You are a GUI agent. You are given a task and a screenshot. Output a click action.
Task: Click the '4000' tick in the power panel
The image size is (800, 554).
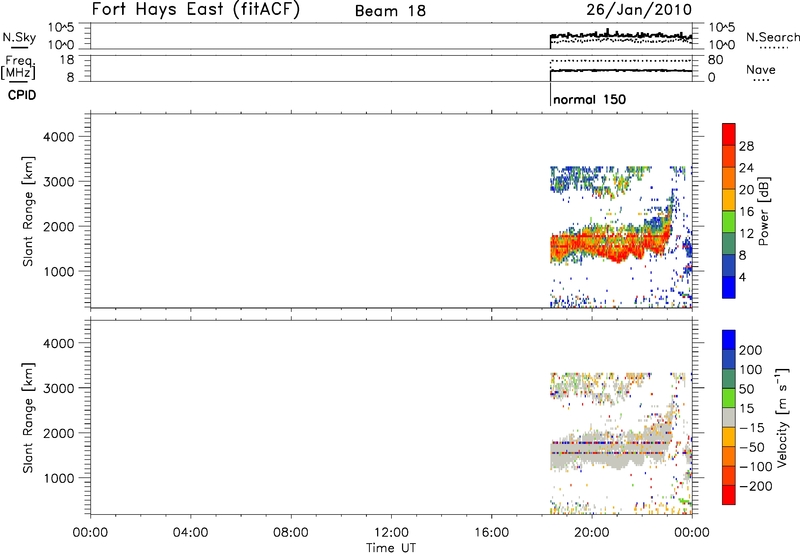pos(59,137)
